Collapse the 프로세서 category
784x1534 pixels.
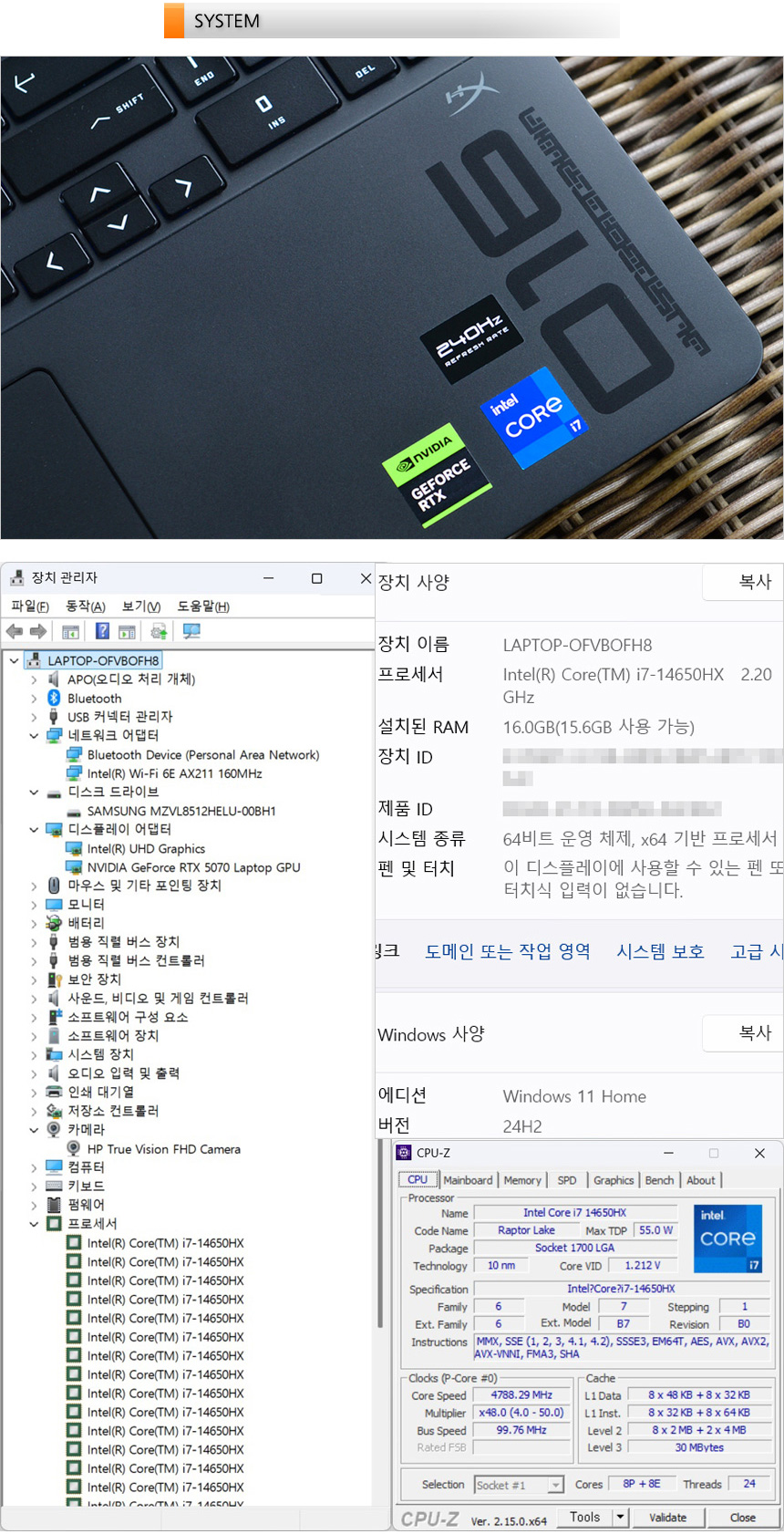(x=34, y=1223)
